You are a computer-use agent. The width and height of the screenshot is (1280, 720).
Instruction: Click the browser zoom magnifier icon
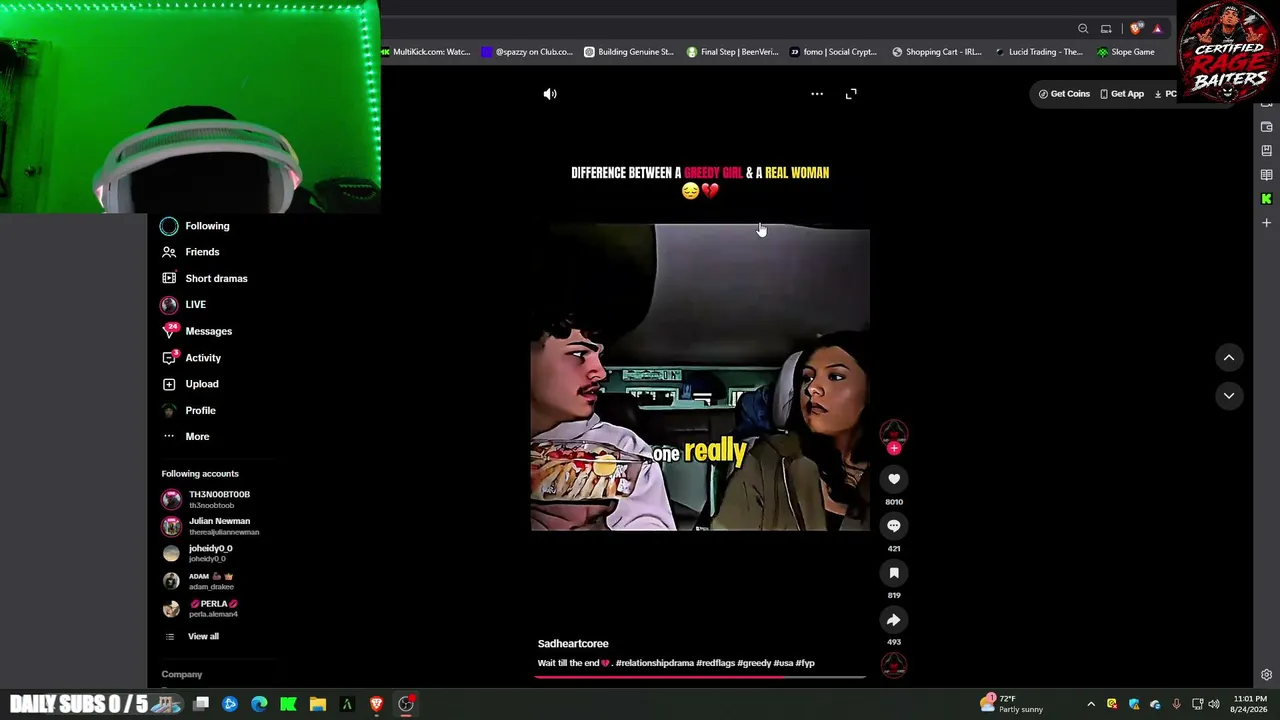tap(1083, 29)
